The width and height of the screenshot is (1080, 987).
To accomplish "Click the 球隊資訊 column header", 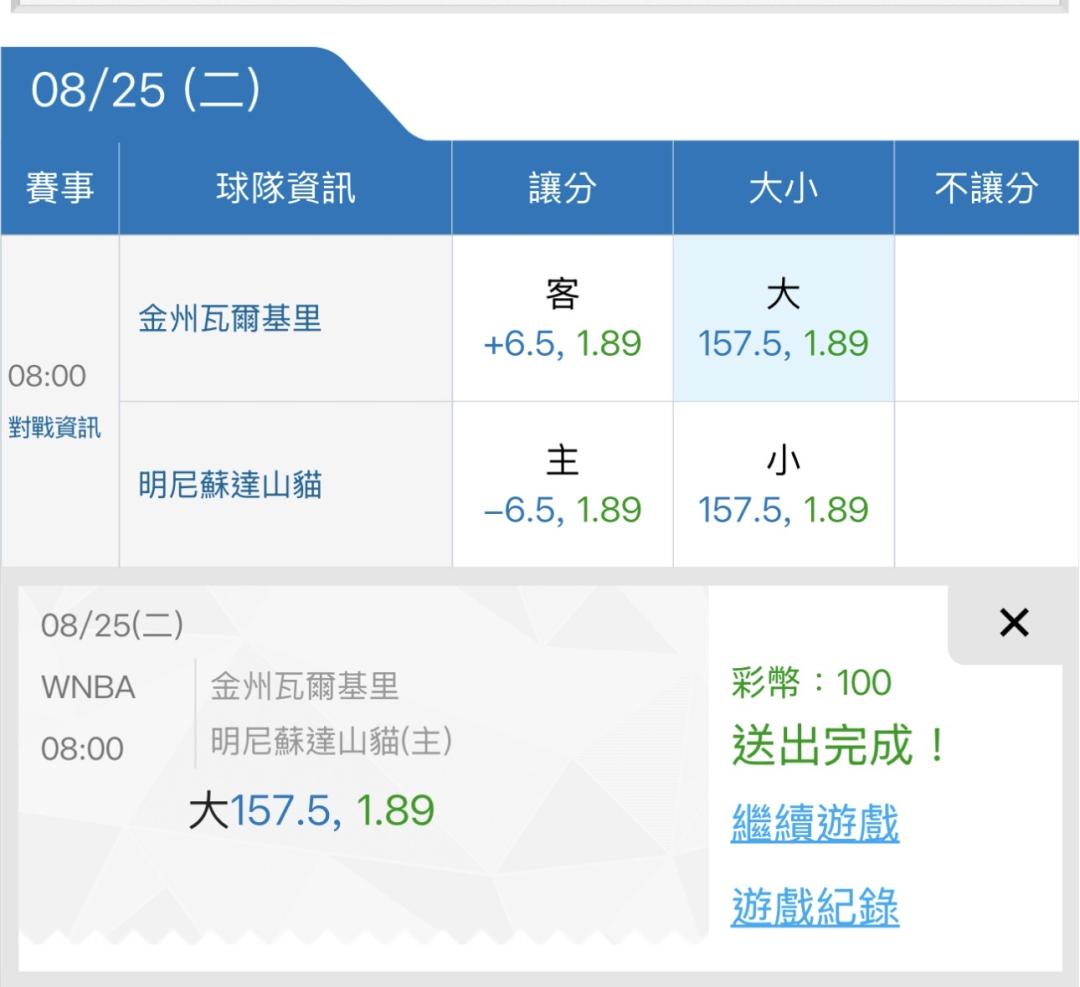I will 285,187.
